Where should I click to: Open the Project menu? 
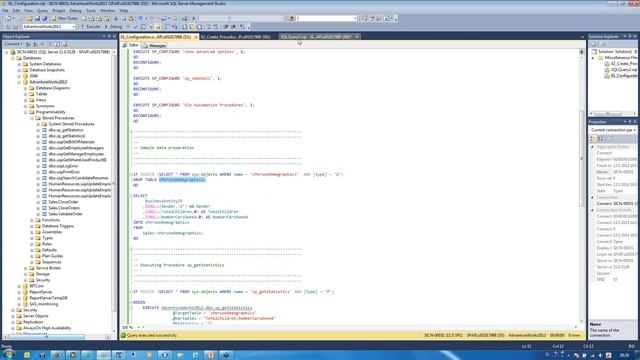[x=59, y=11]
